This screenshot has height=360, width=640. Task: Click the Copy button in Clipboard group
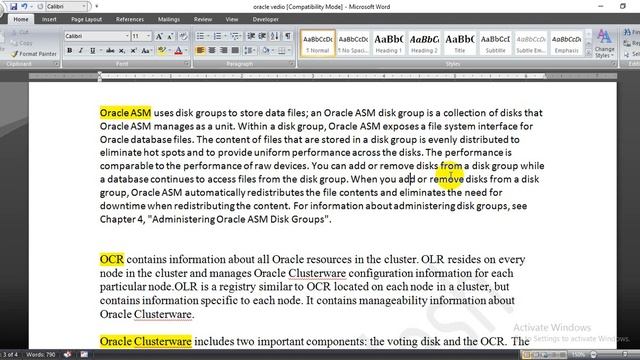tap(22, 43)
